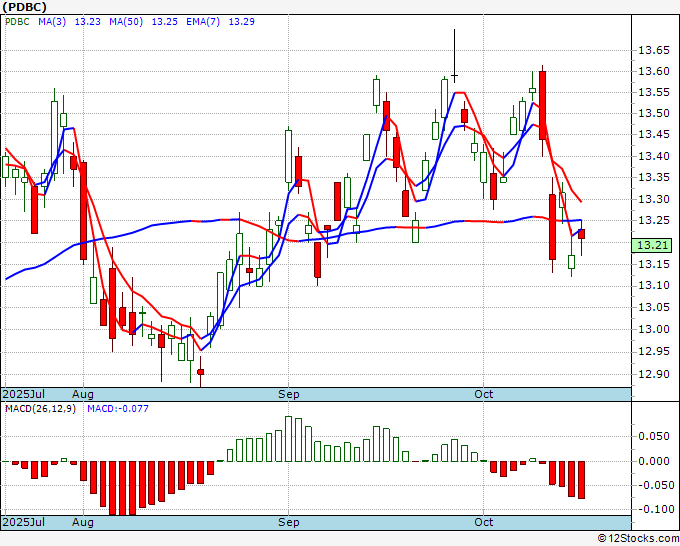Click the 13.65 price axis label
Image resolution: width=680 pixels, height=546 pixels.
click(x=654, y=51)
